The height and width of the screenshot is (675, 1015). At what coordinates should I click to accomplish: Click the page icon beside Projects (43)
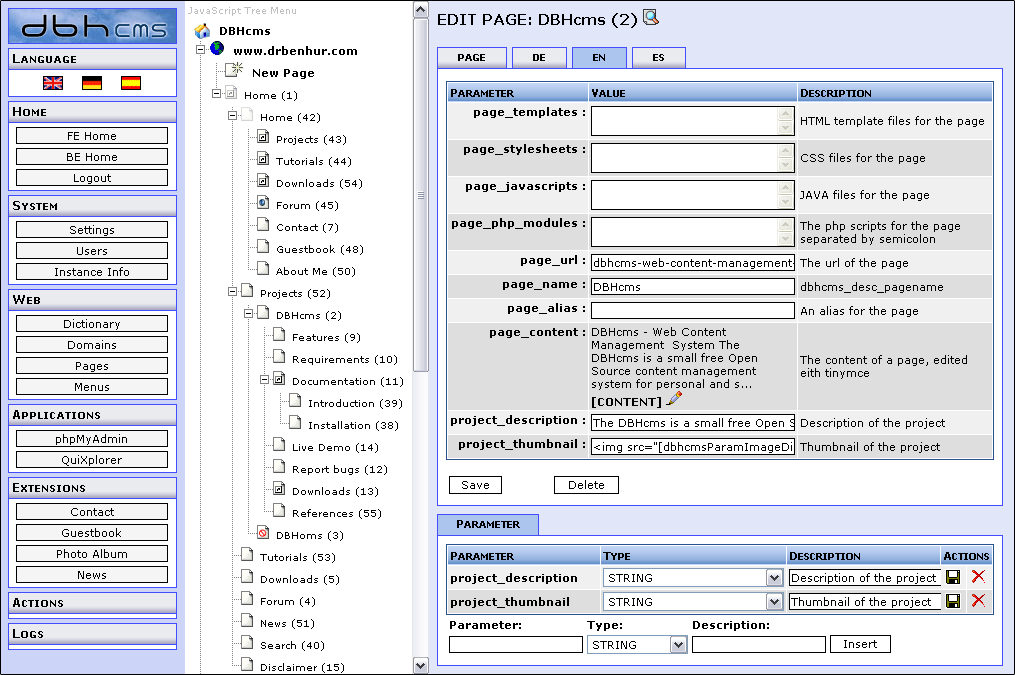click(263, 137)
